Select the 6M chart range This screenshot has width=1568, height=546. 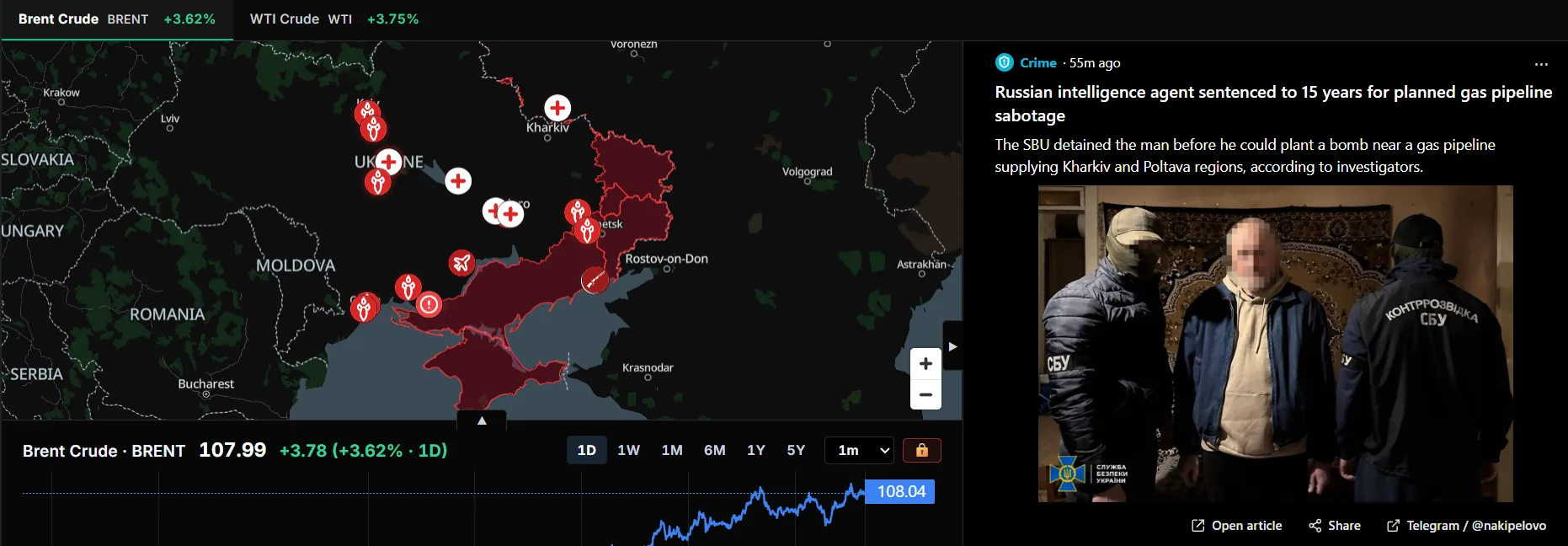click(x=715, y=450)
